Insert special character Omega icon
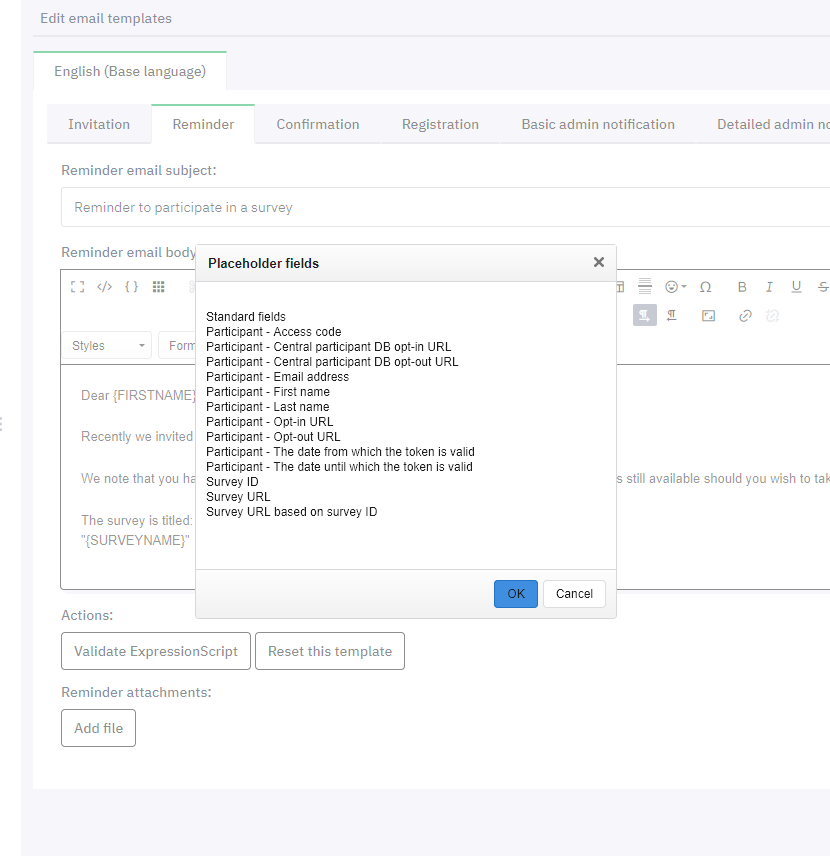The height and width of the screenshot is (856, 830). pyautogui.click(x=706, y=287)
